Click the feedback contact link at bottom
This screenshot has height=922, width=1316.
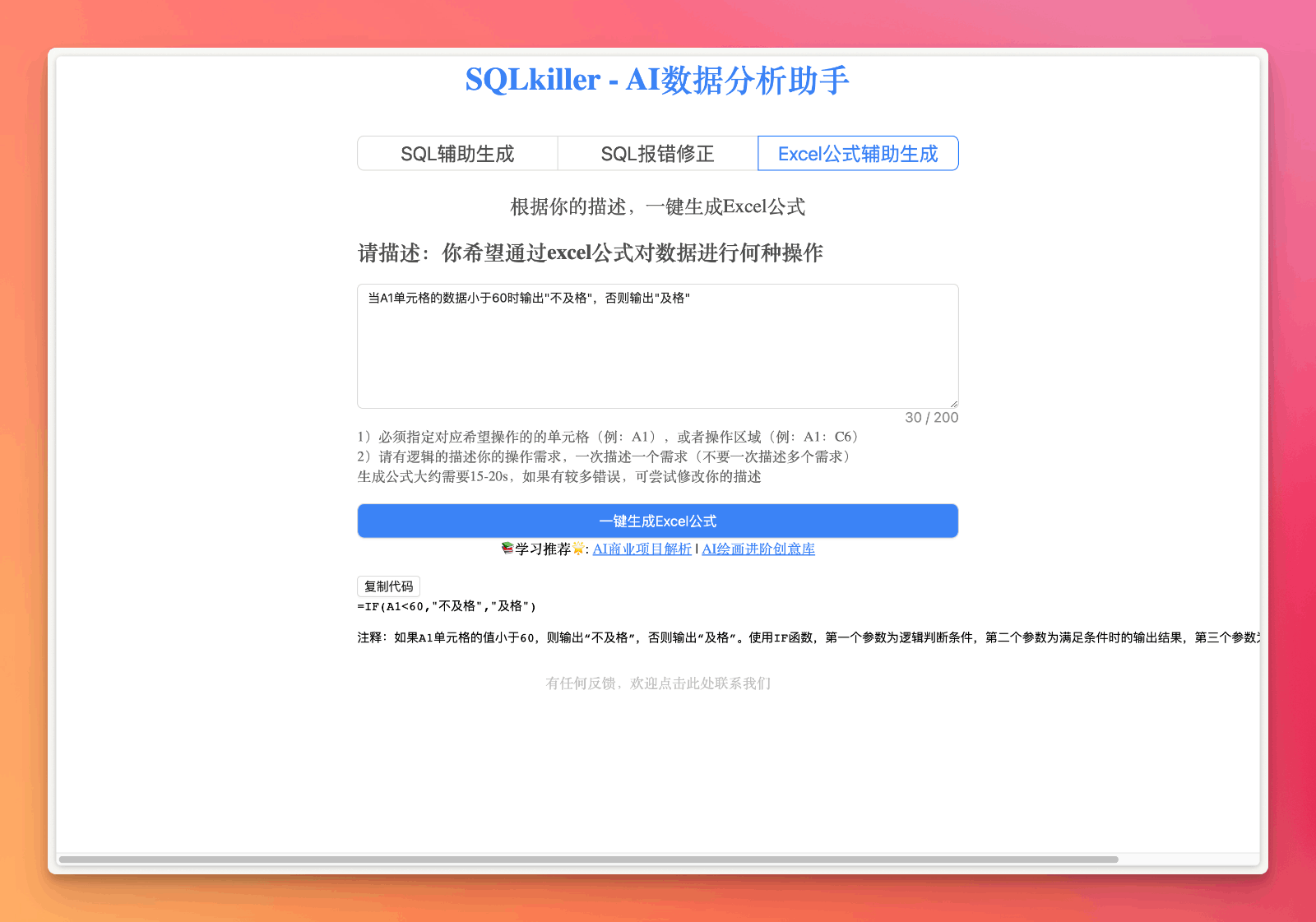(x=658, y=683)
